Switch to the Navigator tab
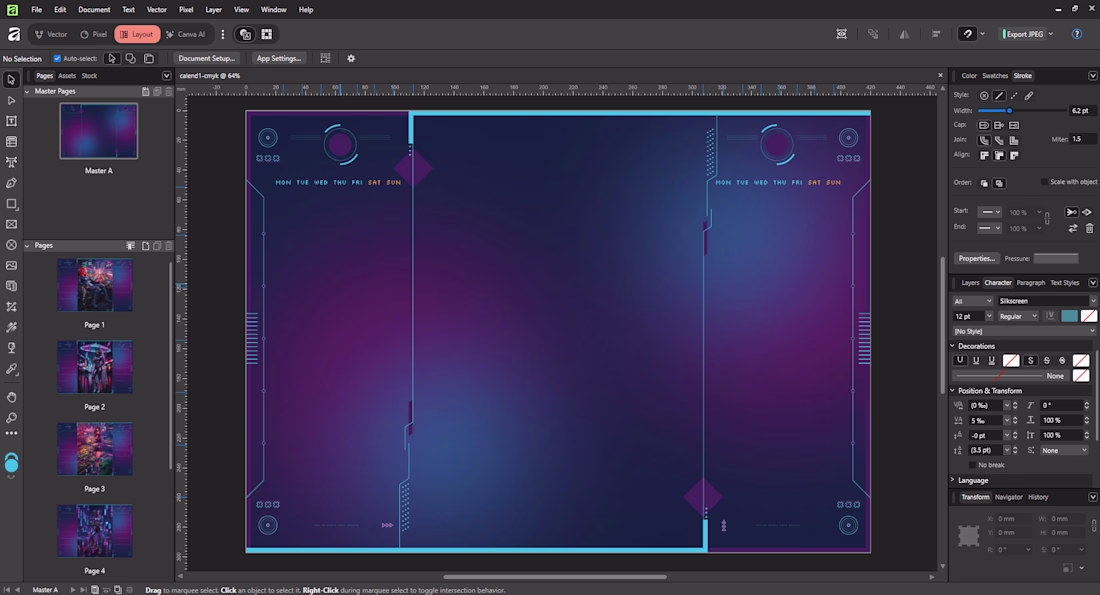This screenshot has height=595, width=1100. point(1008,497)
